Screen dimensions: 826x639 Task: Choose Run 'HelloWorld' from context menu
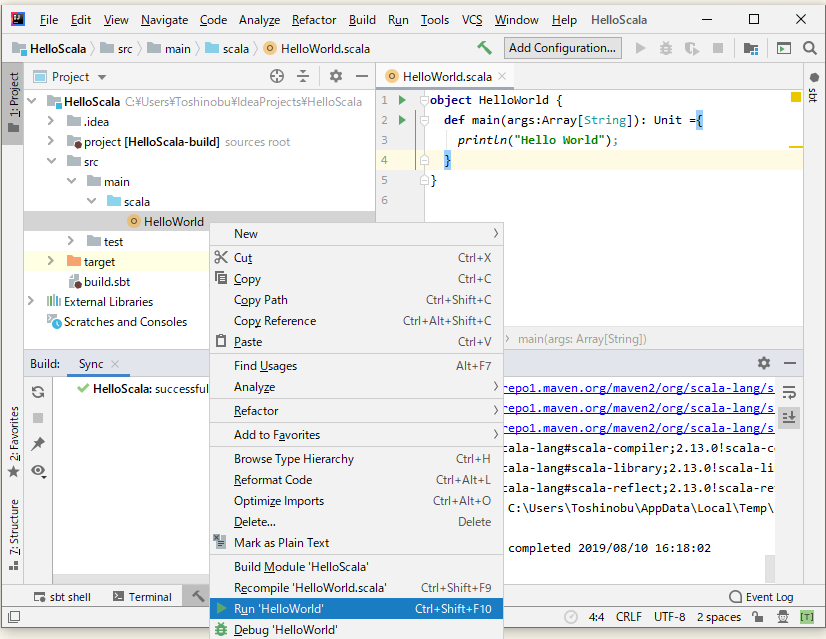357,608
